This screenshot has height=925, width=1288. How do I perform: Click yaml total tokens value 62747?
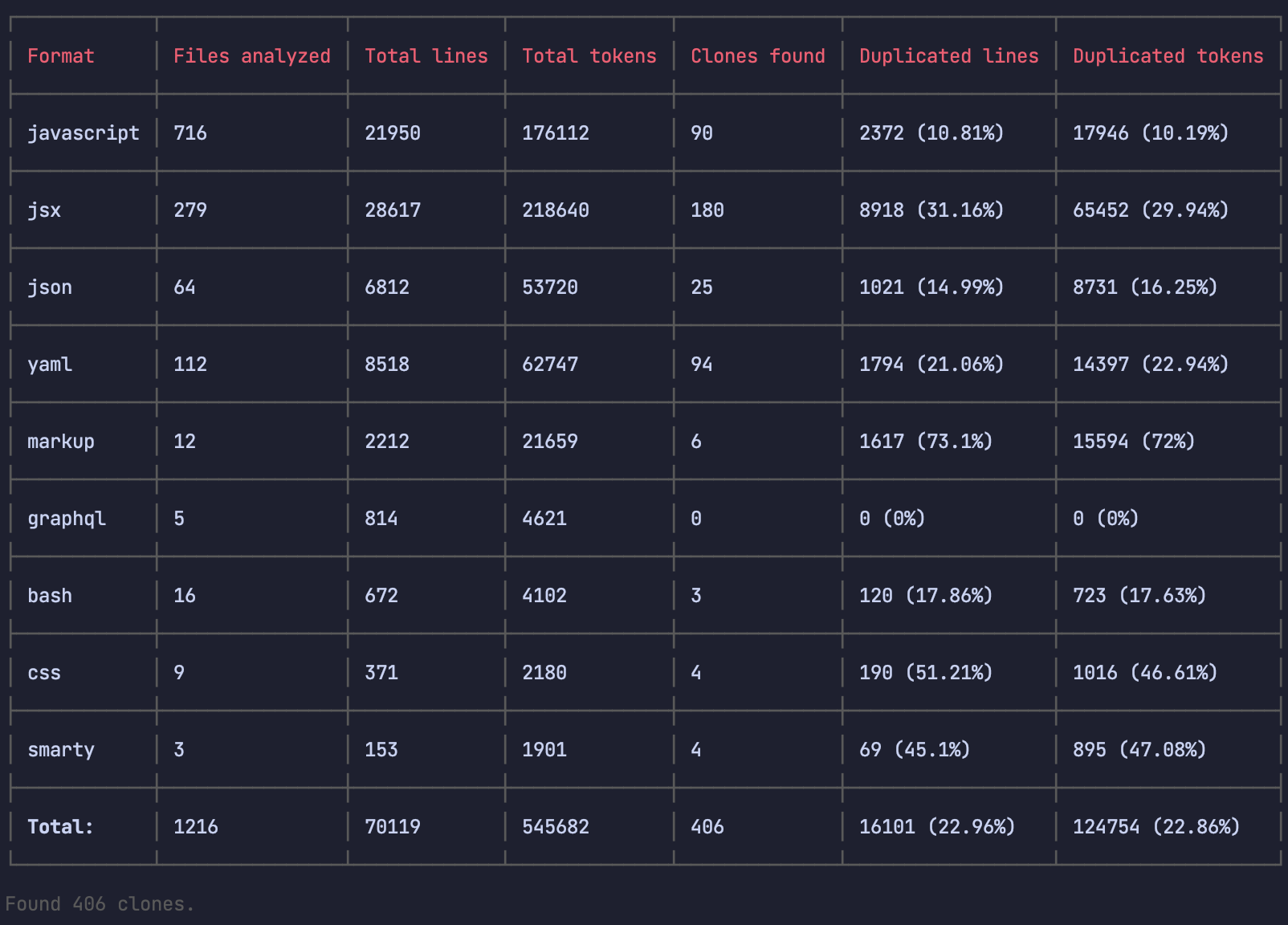(x=550, y=365)
